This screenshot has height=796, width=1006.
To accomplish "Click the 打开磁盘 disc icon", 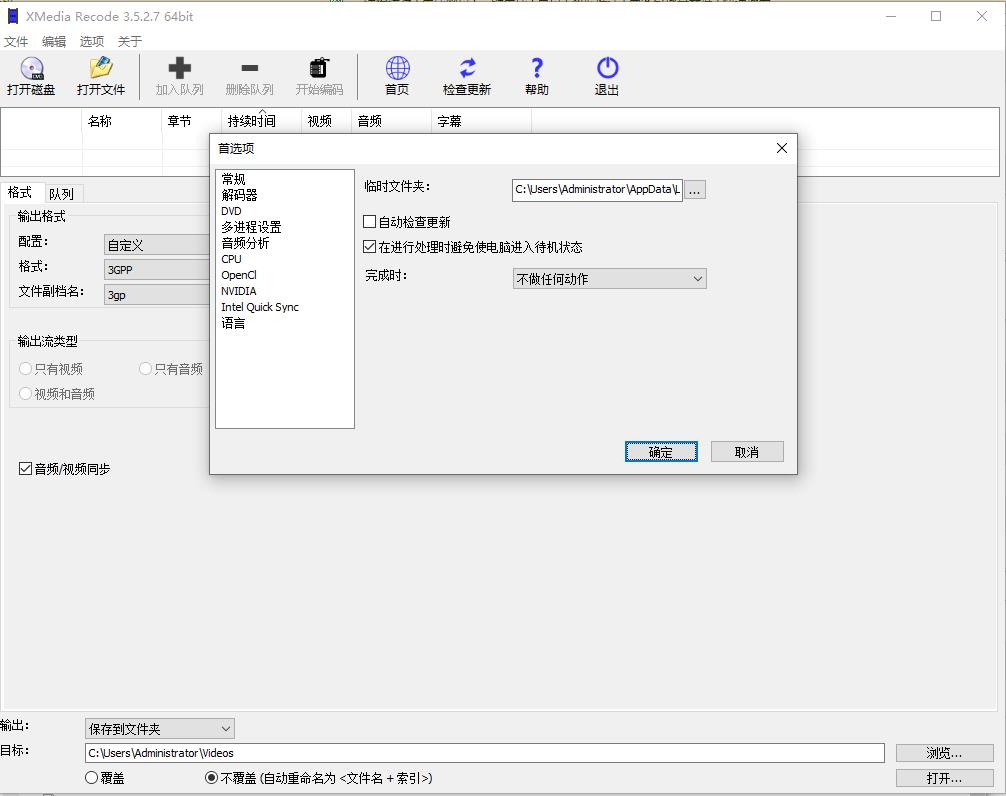I will 31,68.
